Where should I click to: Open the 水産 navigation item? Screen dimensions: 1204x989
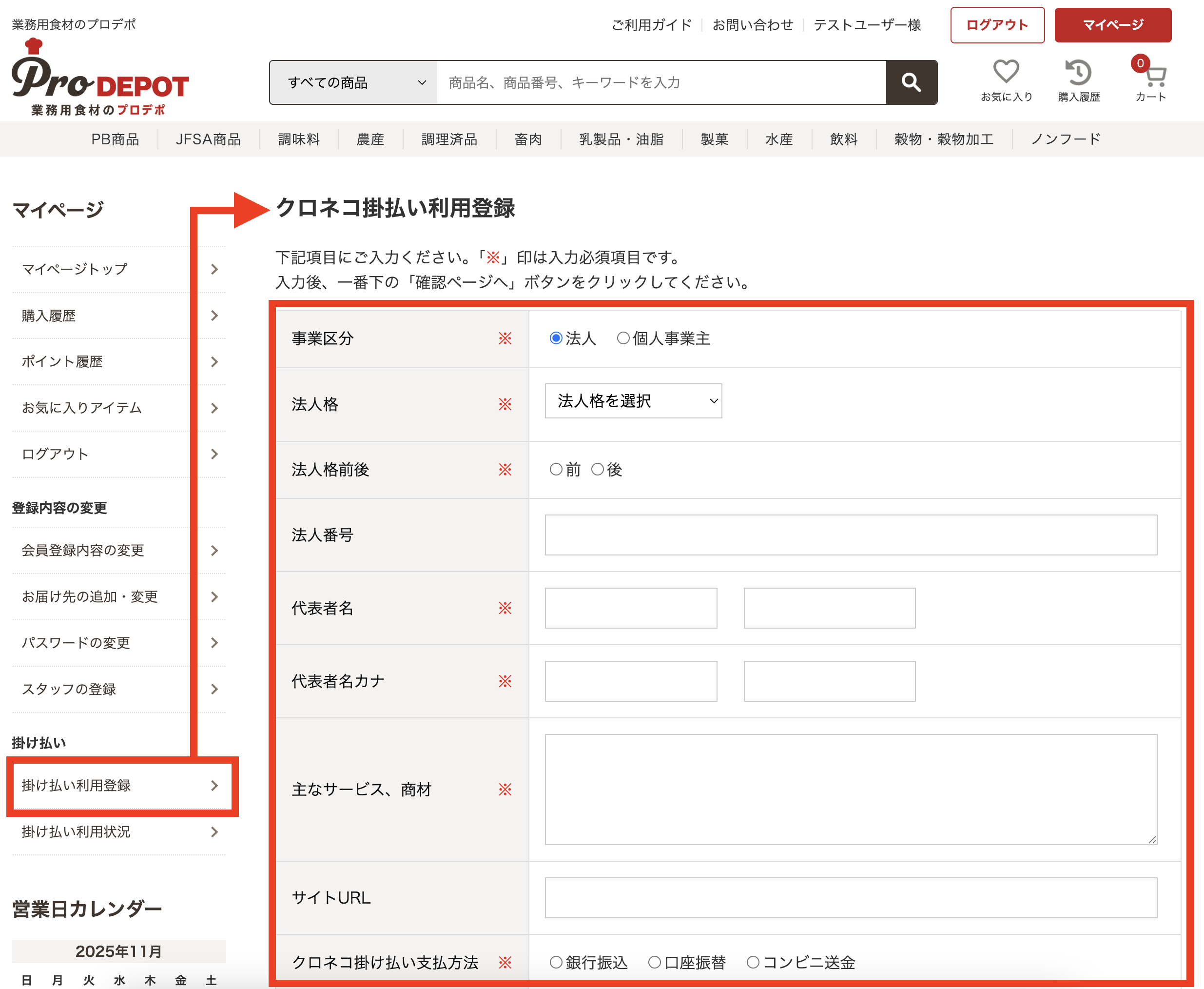pyautogui.click(x=778, y=139)
